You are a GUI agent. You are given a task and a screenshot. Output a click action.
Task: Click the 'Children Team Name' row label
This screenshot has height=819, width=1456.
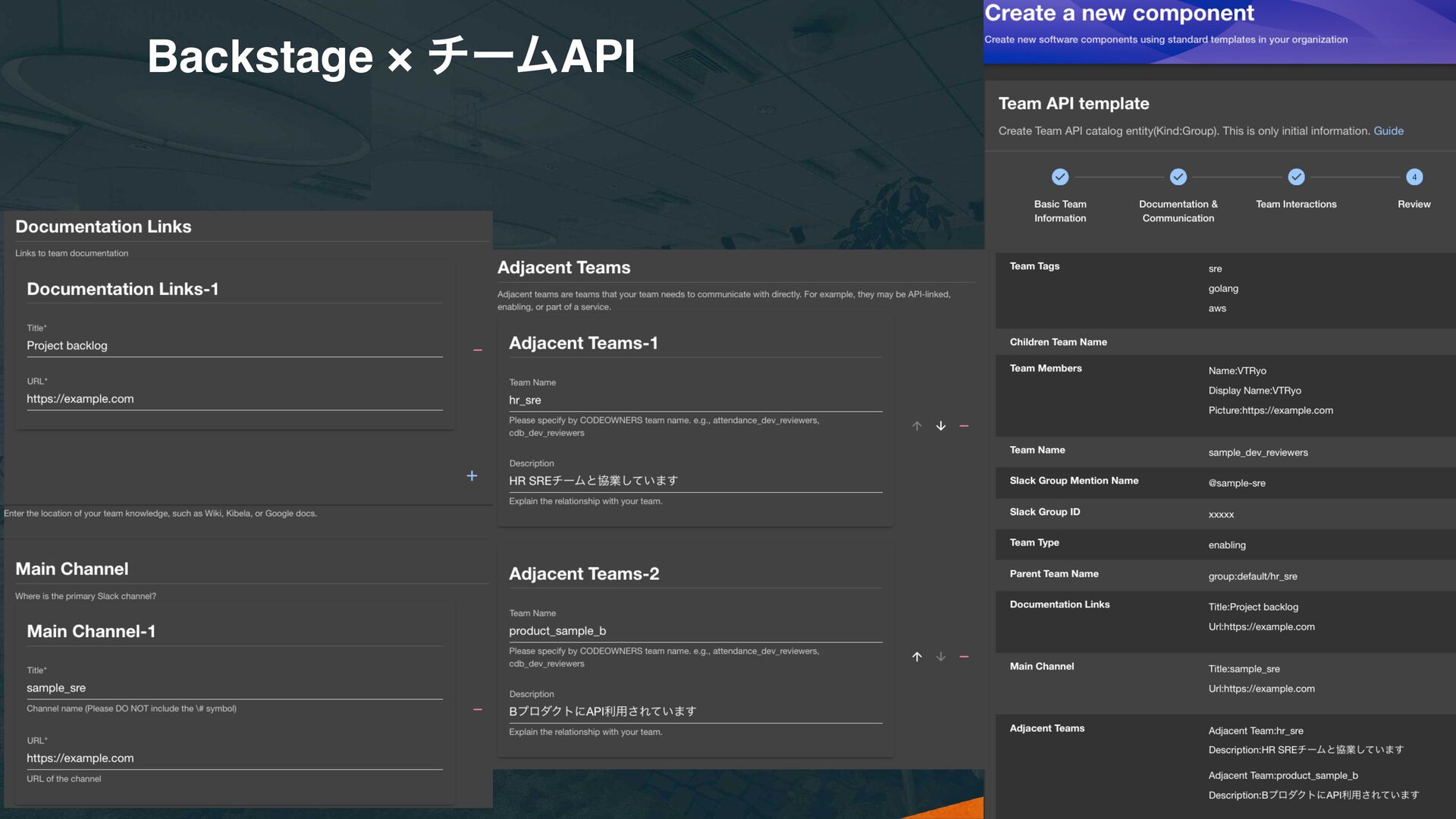1058,342
